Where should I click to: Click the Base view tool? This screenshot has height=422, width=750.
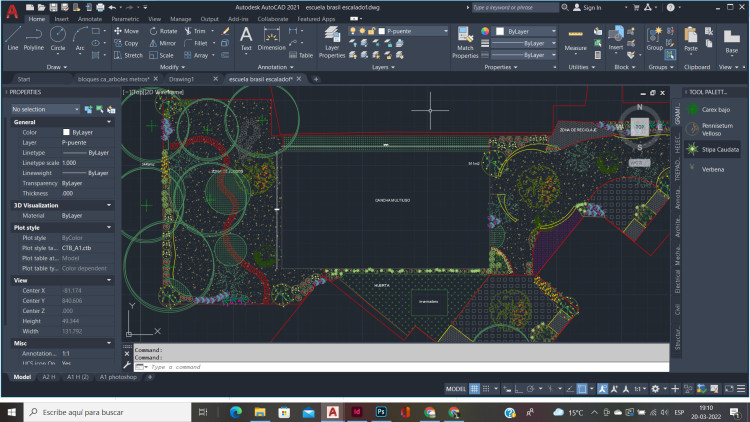point(731,41)
